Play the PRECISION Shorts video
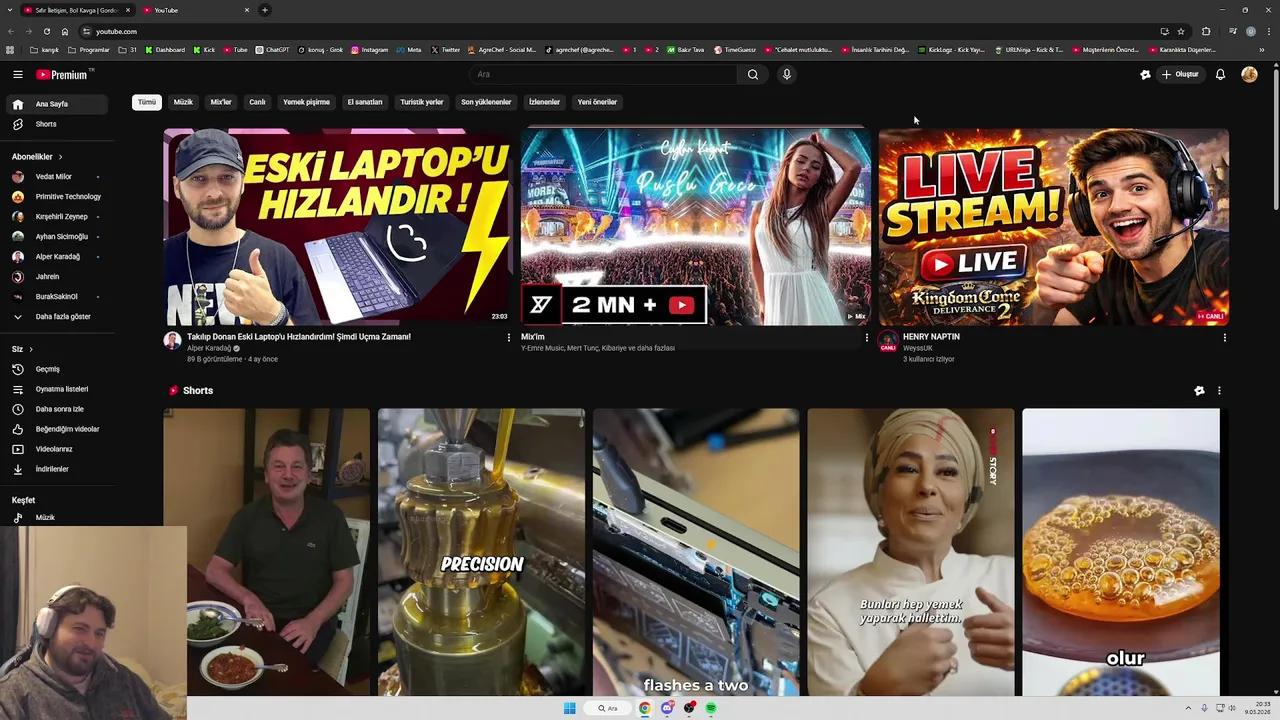The image size is (1280, 720). tap(481, 552)
